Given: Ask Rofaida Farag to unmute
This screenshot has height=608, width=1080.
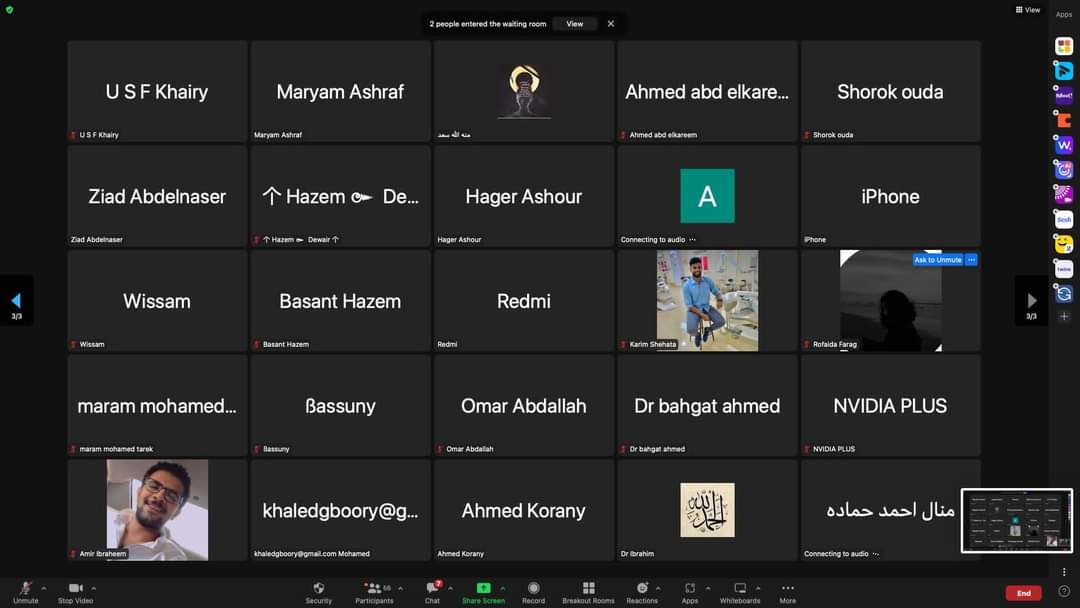Looking at the screenshot, I should (x=937, y=260).
